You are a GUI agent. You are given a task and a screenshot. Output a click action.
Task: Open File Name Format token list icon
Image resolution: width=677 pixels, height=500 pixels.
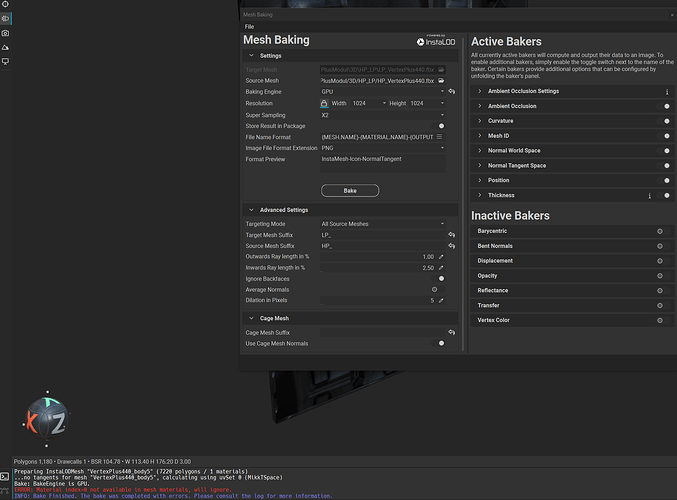tap(439, 136)
